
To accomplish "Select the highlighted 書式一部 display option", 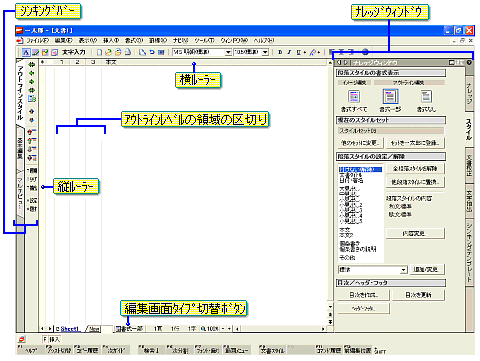I will (x=390, y=97).
